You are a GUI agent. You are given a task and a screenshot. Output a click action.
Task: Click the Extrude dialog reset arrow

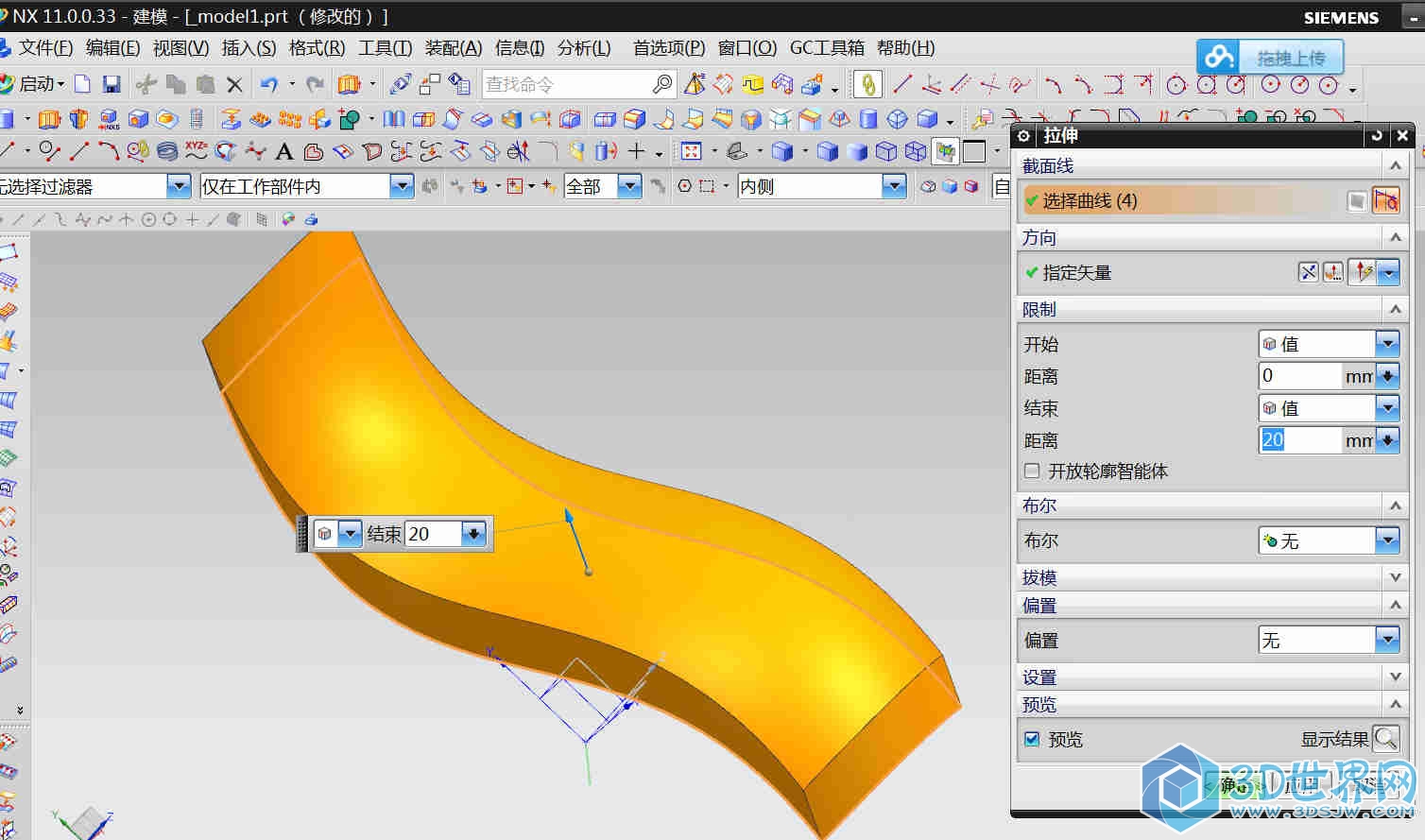tap(1377, 136)
